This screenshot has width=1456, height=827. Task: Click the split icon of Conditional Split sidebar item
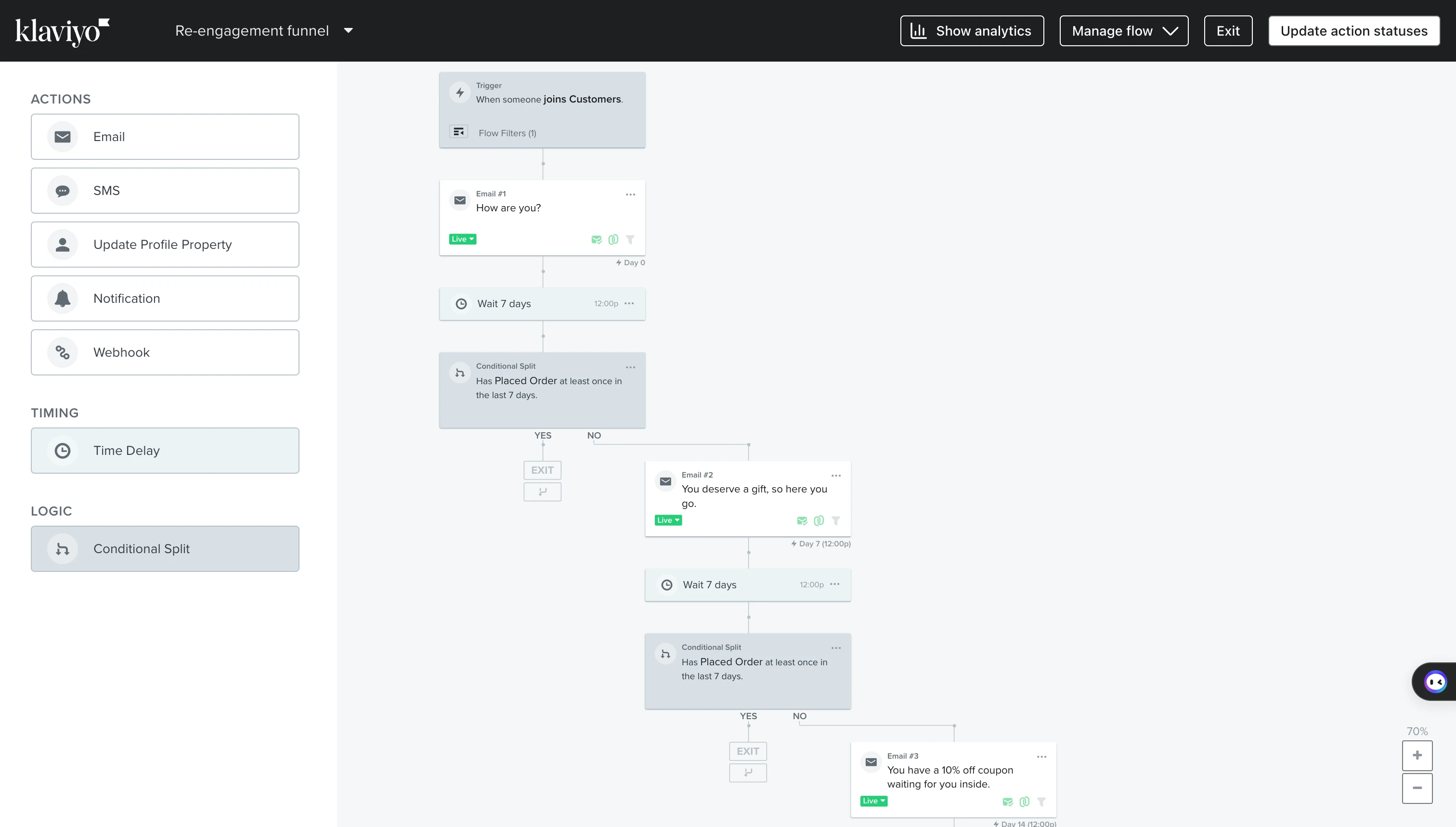[x=63, y=549]
